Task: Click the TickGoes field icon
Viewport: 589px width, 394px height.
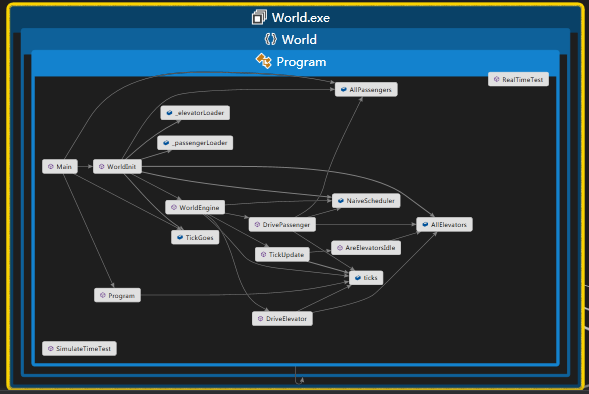Action: (x=180, y=237)
